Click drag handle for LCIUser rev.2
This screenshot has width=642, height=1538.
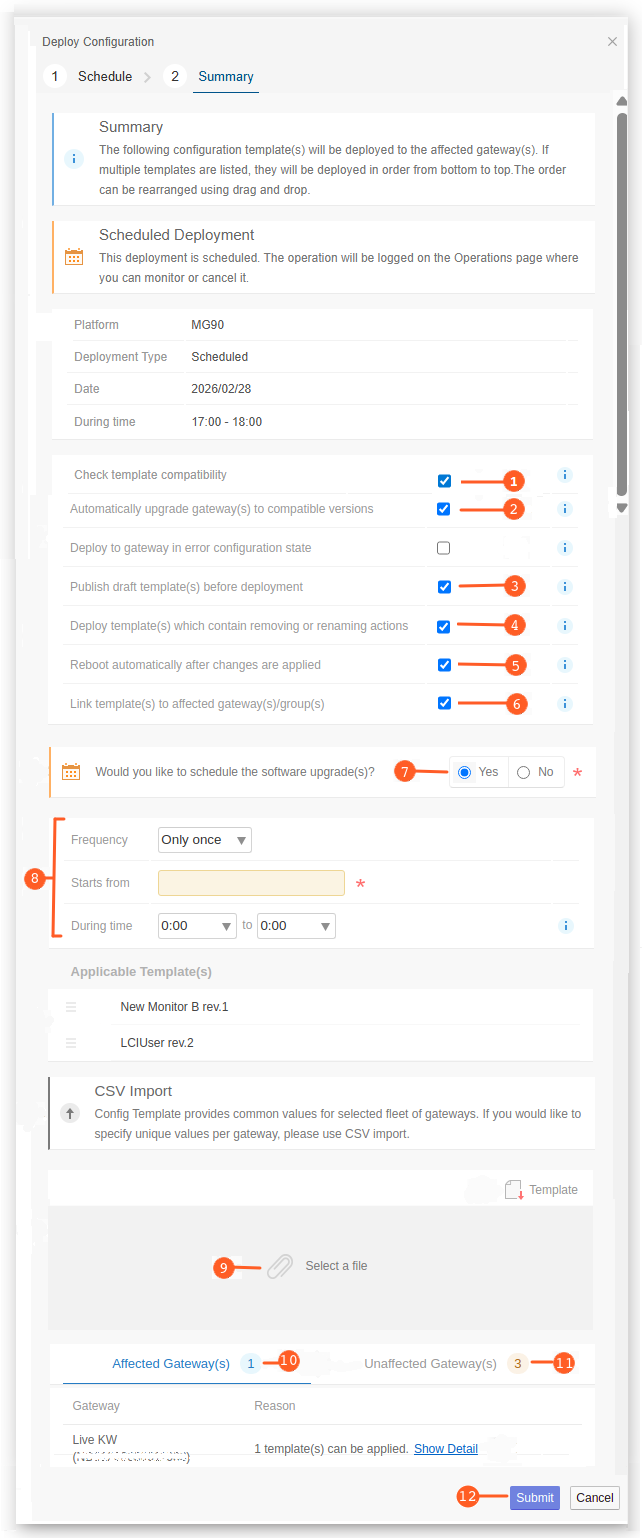(71, 1043)
